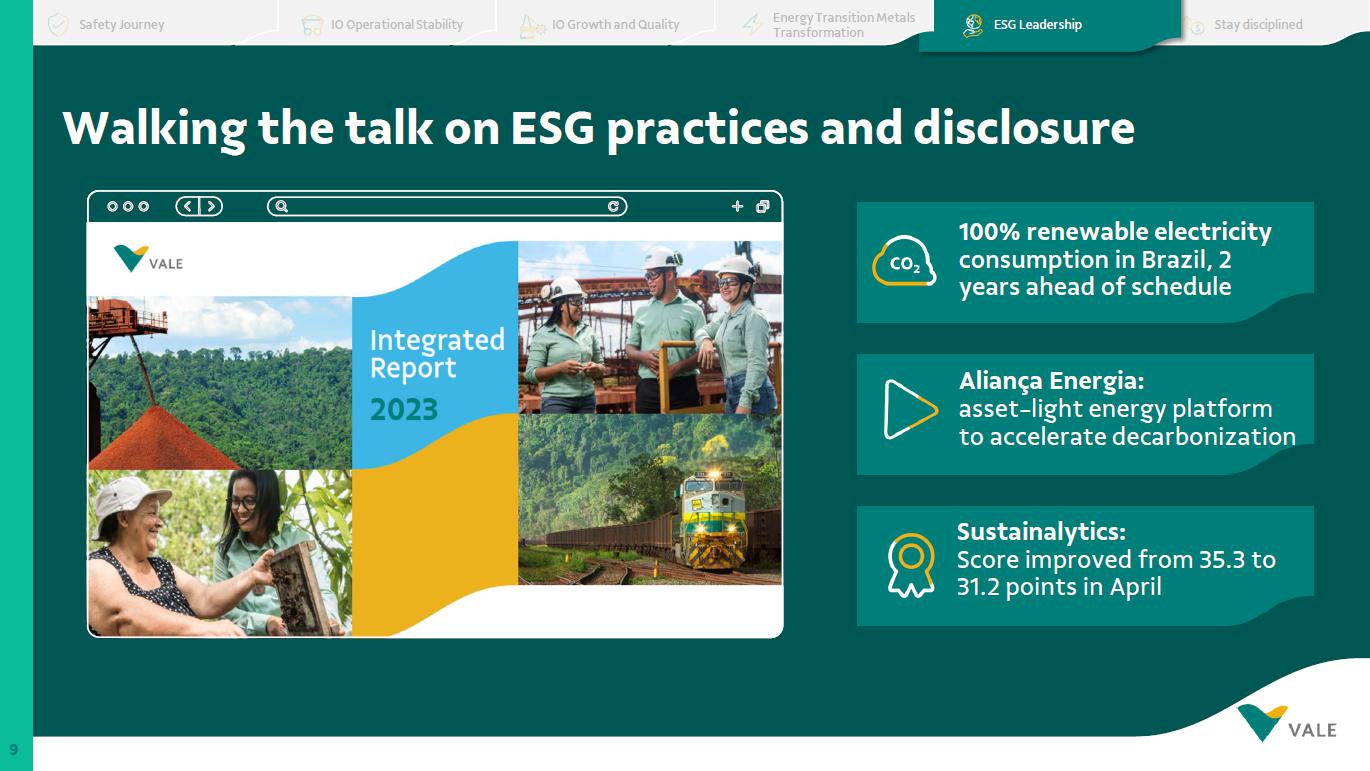Screen dimensions: 1370x771
Task: Select the photo of two women beekeeping
Action: pos(220,553)
